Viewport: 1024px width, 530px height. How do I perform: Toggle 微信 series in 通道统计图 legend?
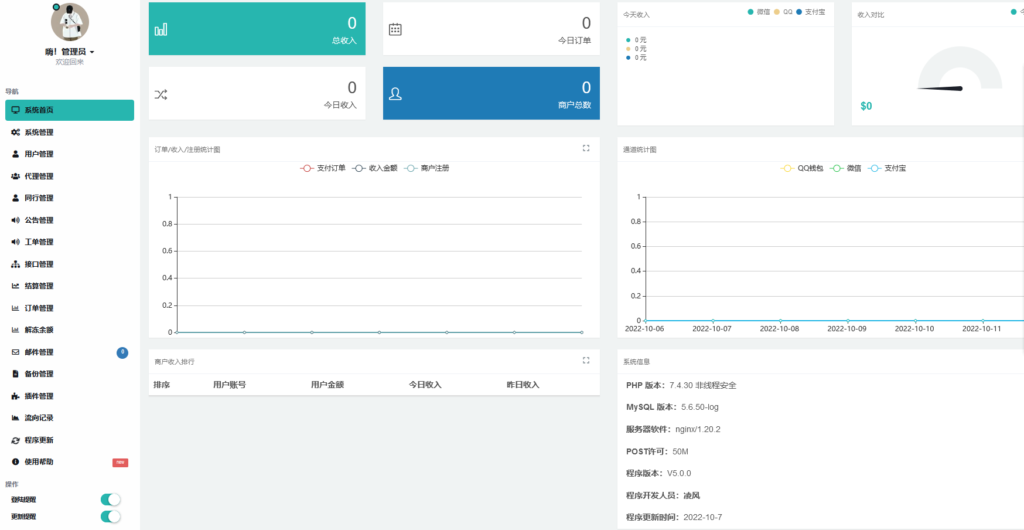(x=846, y=168)
